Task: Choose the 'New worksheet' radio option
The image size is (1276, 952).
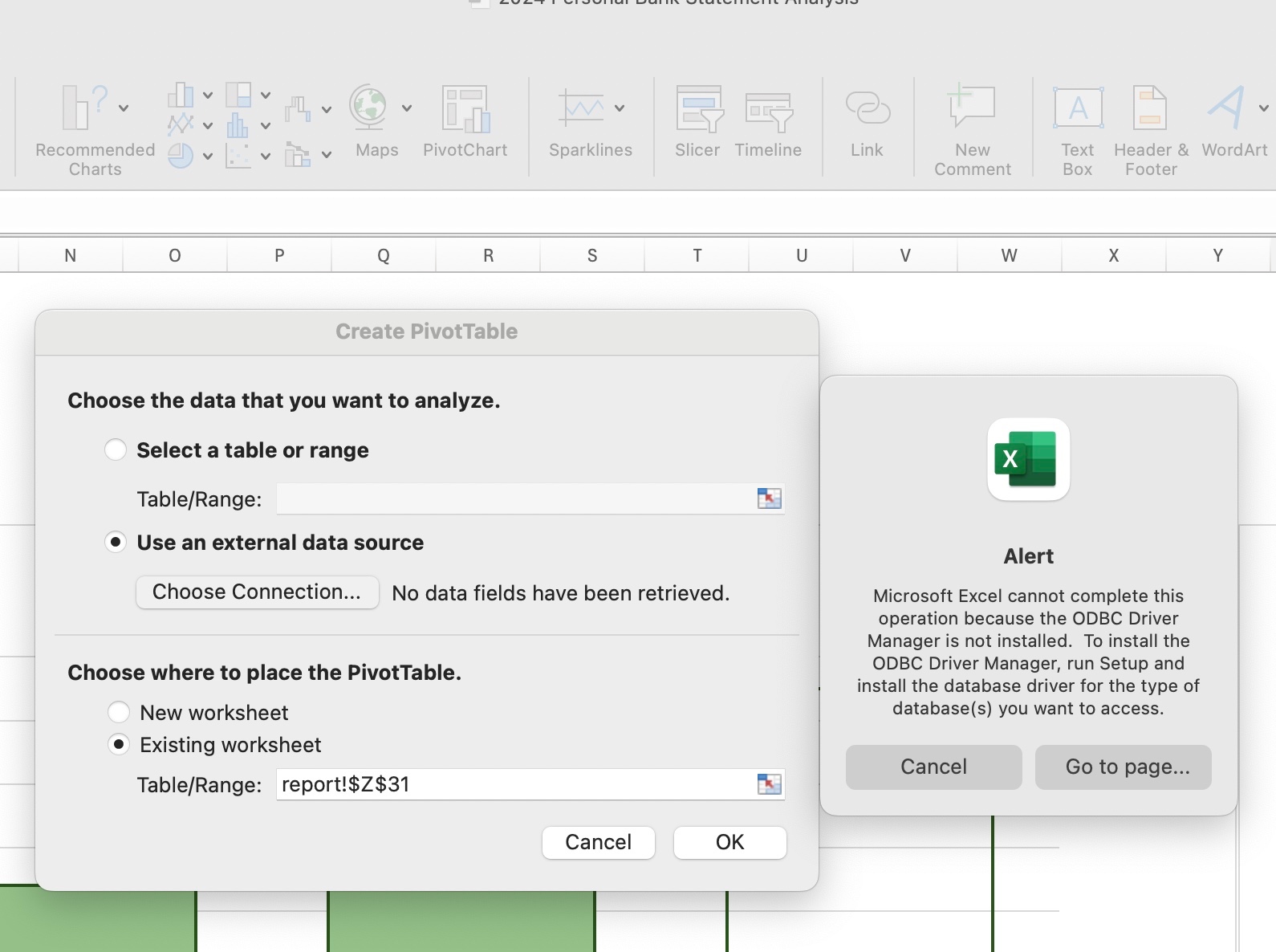Action: (x=119, y=712)
